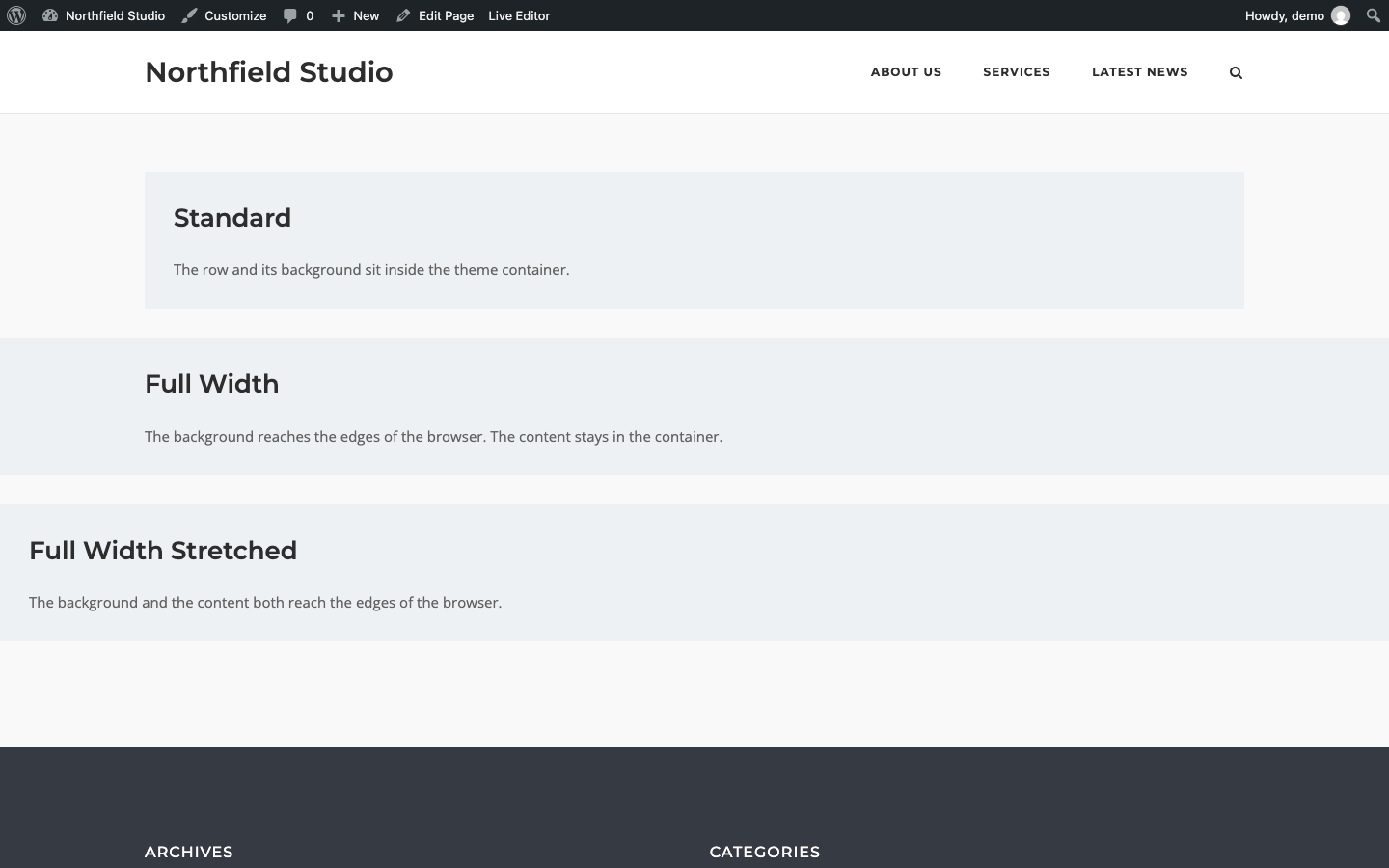Open Northfield Studio dashboard admin link

tap(104, 15)
